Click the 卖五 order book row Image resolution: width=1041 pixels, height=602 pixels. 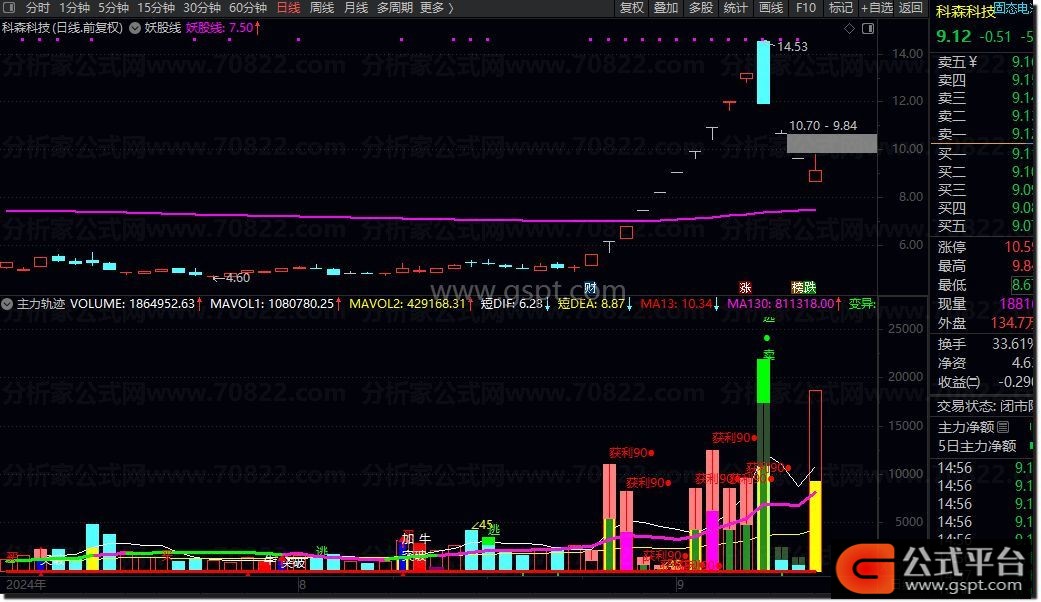[x=985, y=62]
